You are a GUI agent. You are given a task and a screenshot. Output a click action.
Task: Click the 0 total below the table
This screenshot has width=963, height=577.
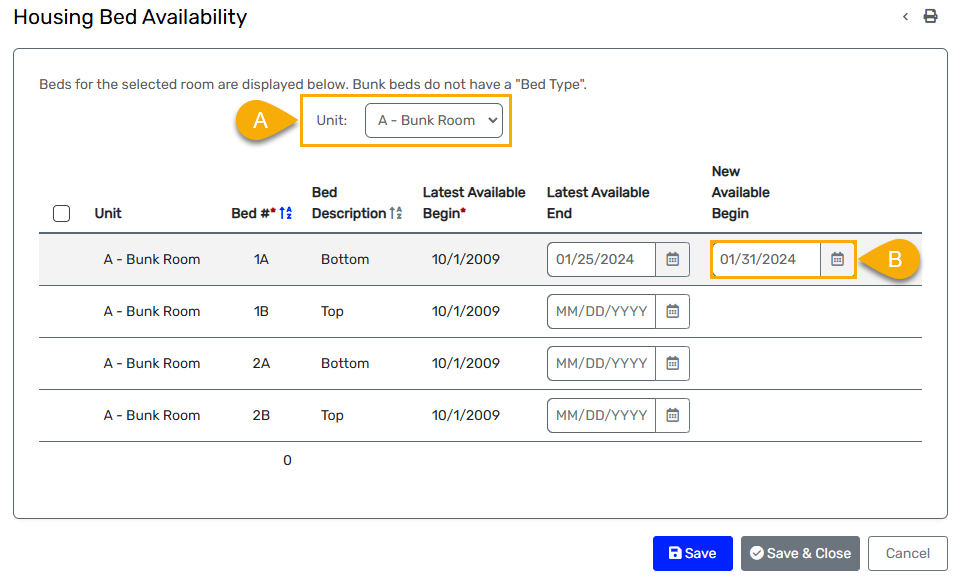(x=287, y=460)
